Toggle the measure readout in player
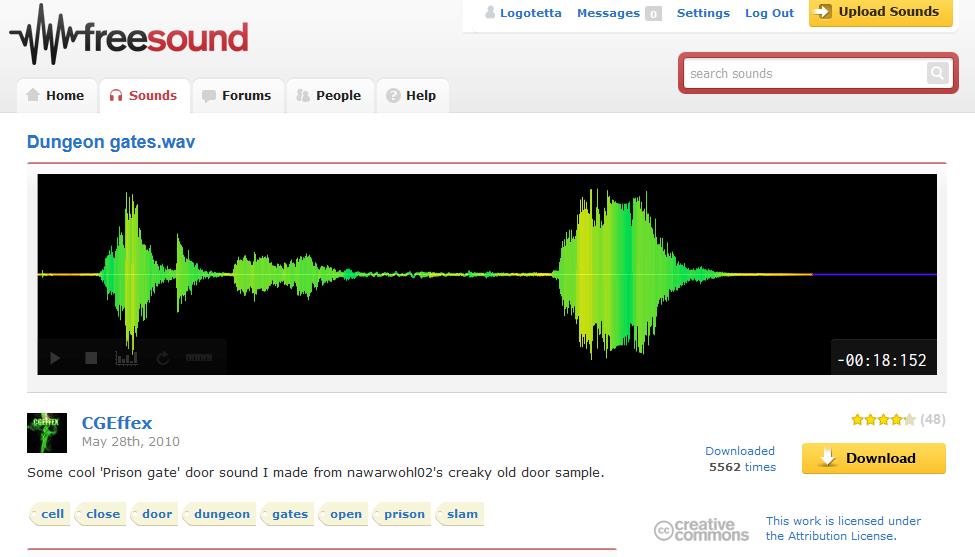This screenshot has height=557, width=975. pyautogui.click(x=199, y=358)
